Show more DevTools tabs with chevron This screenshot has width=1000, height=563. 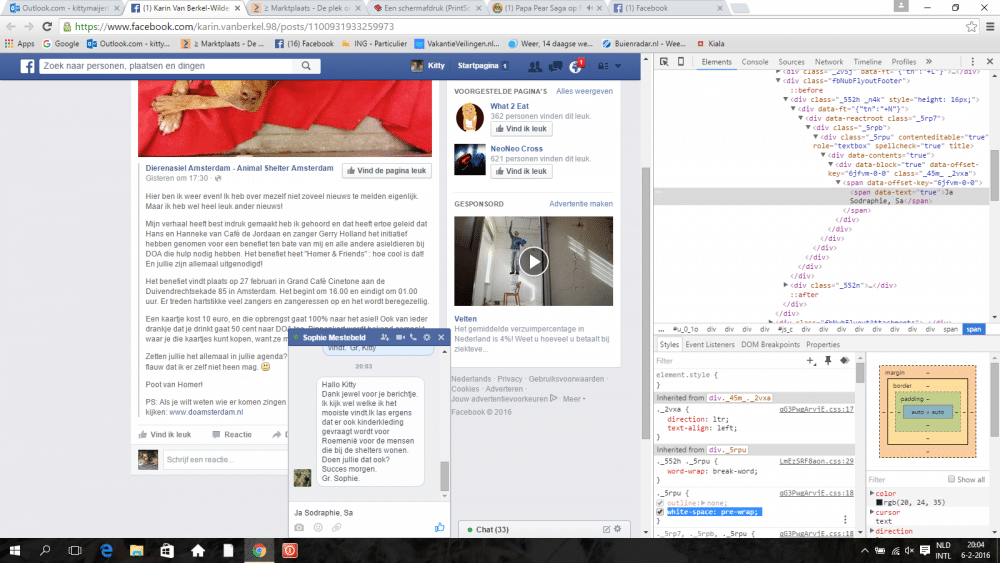pyautogui.click(x=929, y=62)
